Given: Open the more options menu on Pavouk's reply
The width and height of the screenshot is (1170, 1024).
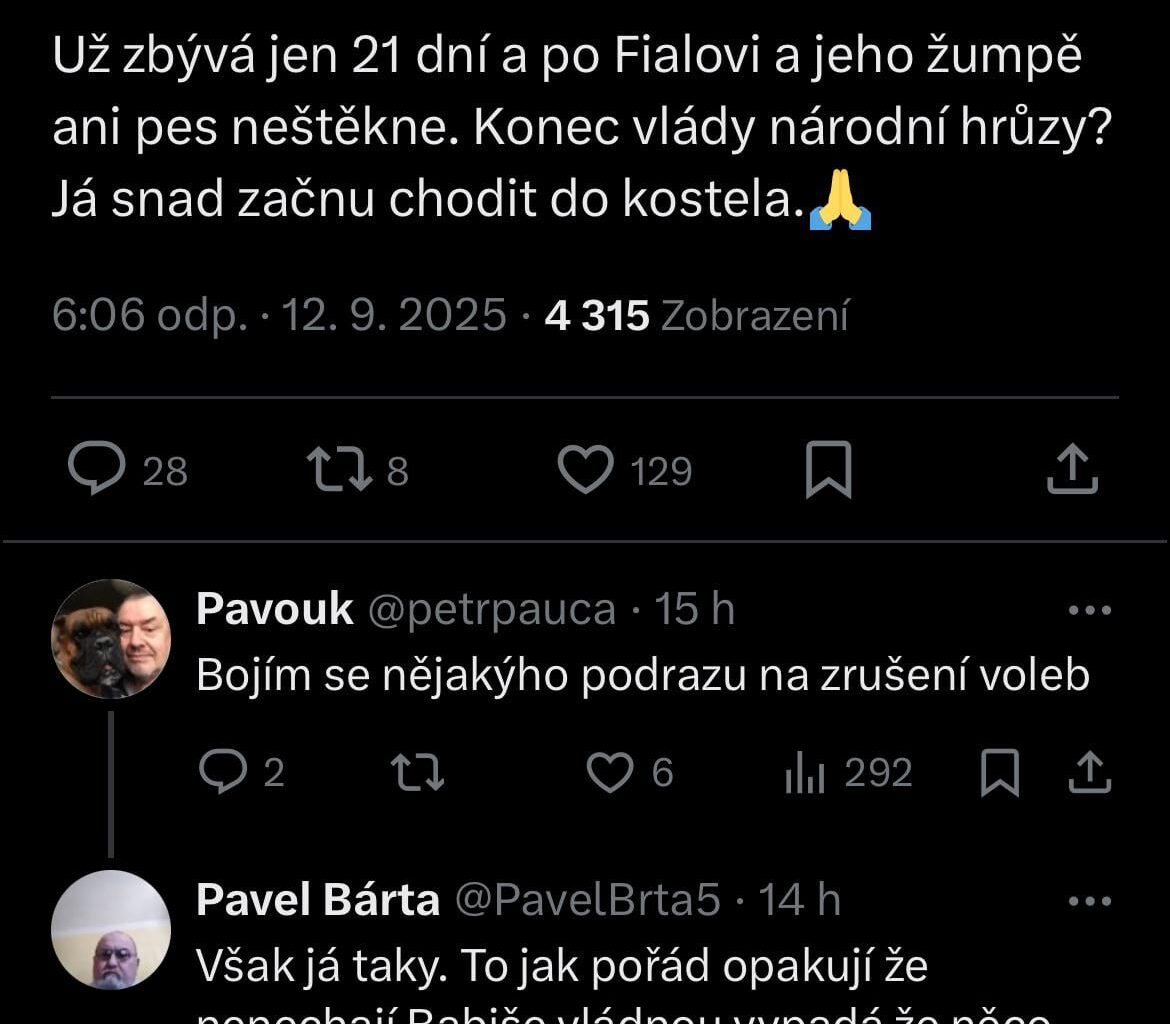Looking at the screenshot, I should 1092,608.
